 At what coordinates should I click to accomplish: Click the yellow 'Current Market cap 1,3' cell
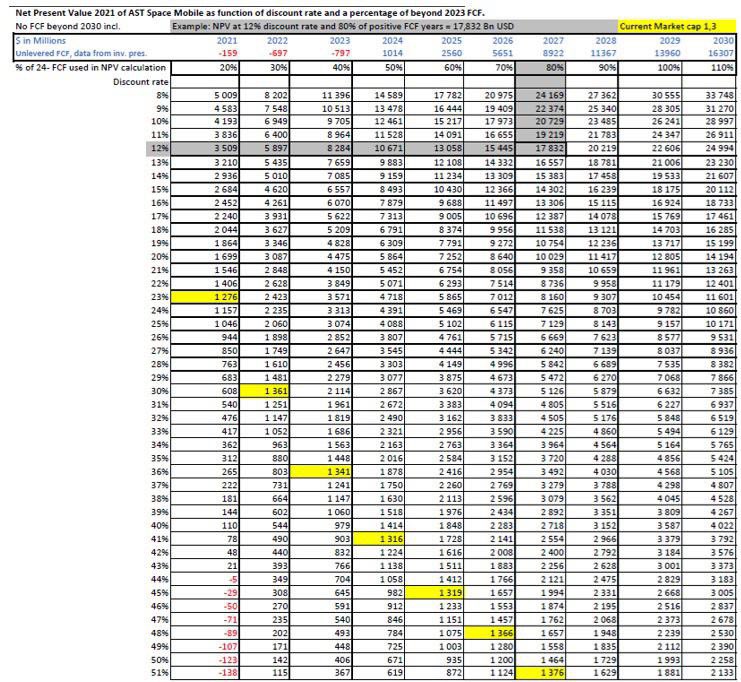pos(676,26)
